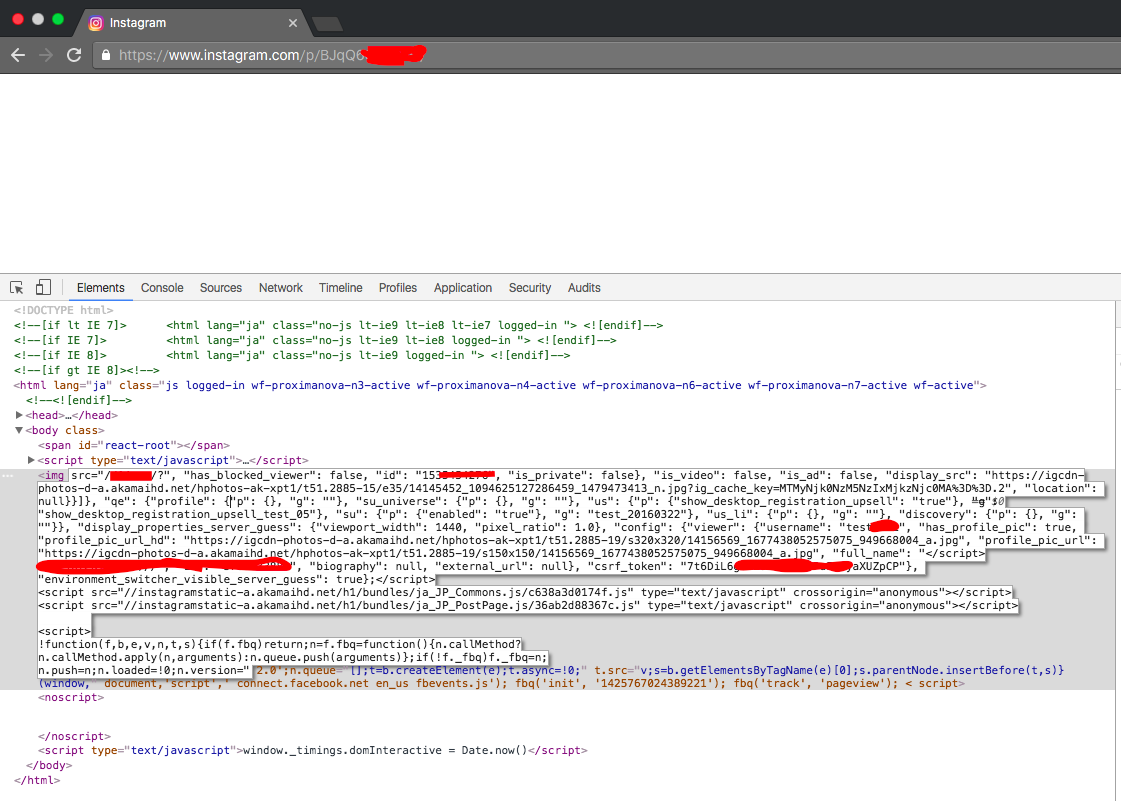Switch to the Elements tab
Screen dimensions: 1121x801
point(100,288)
